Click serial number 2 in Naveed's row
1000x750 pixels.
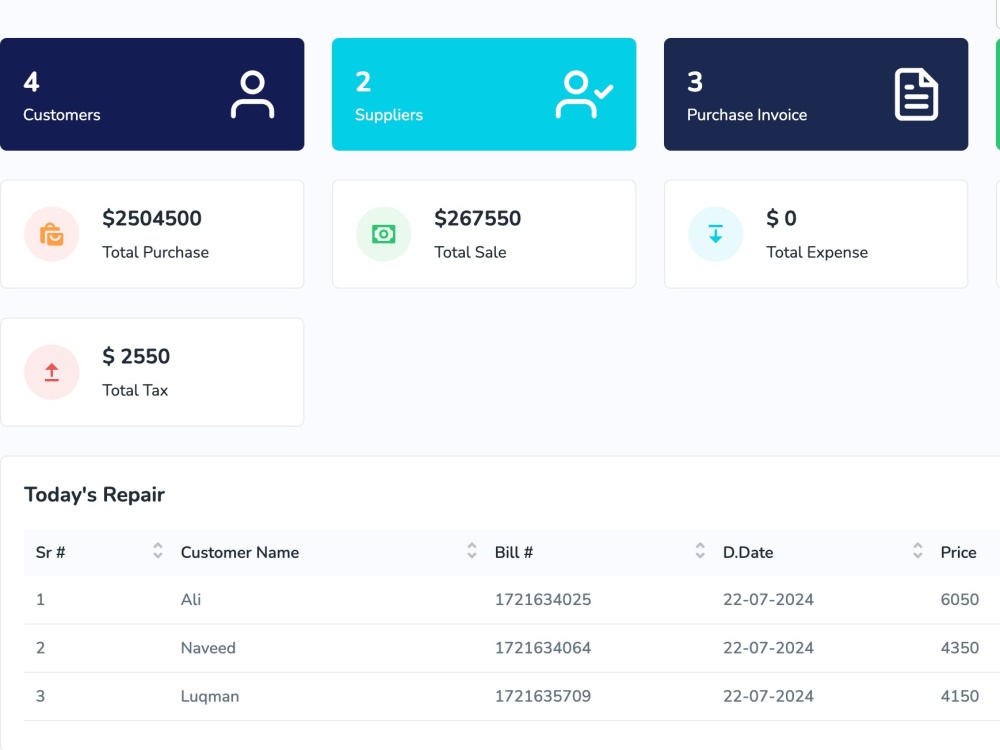tap(40, 648)
